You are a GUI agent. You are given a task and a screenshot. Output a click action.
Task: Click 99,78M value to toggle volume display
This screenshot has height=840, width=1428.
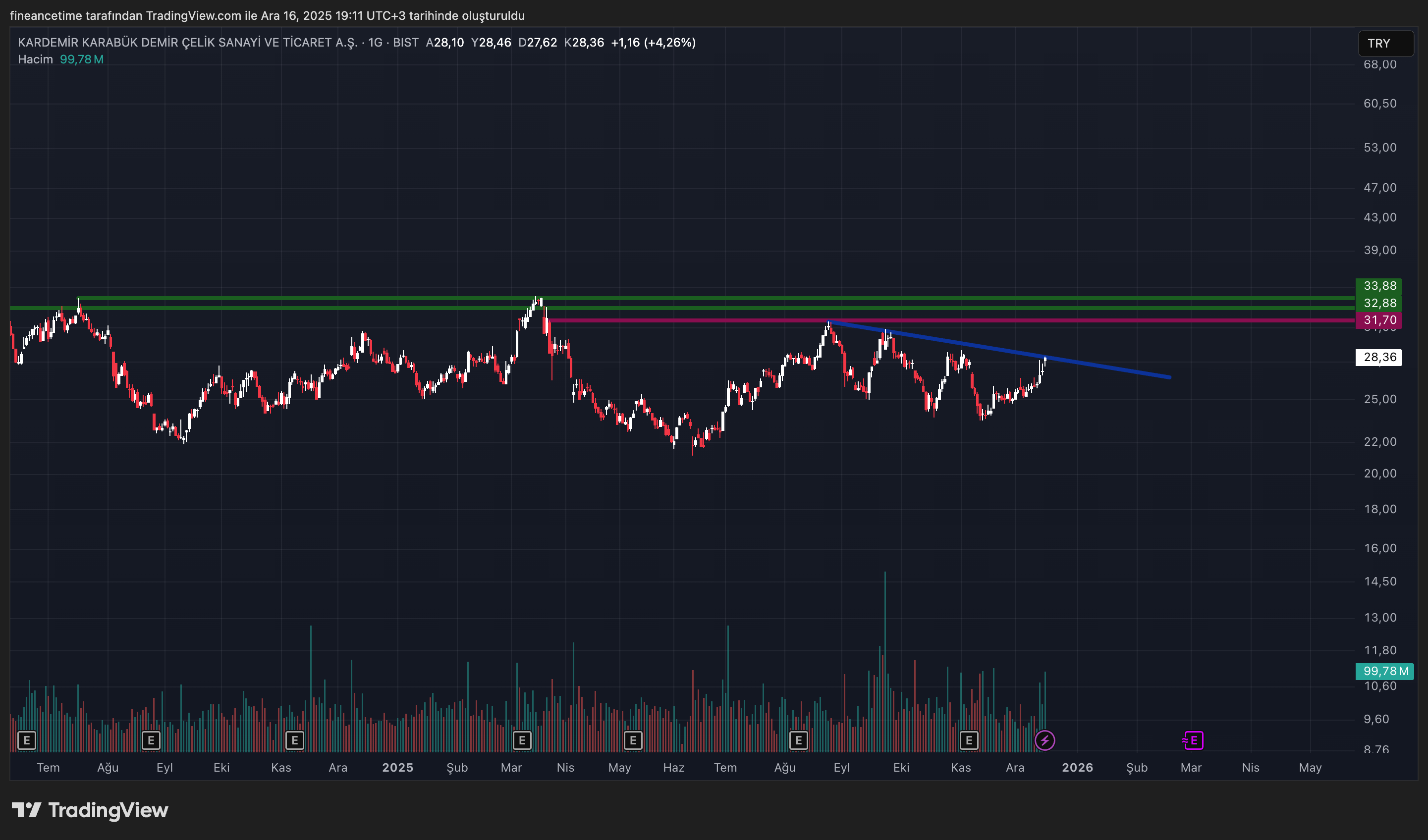[x=82, y=58]
